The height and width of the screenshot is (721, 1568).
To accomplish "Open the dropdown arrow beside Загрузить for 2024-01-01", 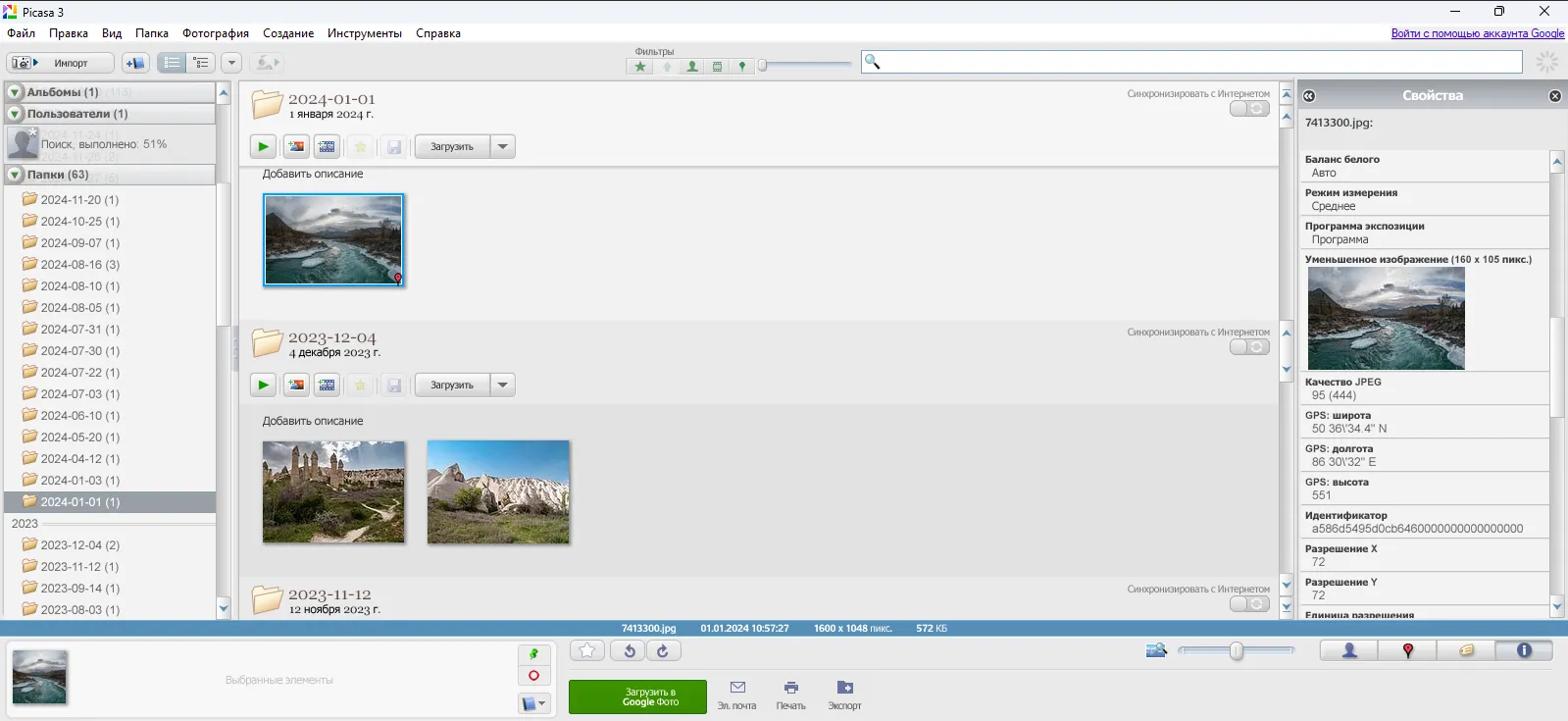I will click(503, 147).
